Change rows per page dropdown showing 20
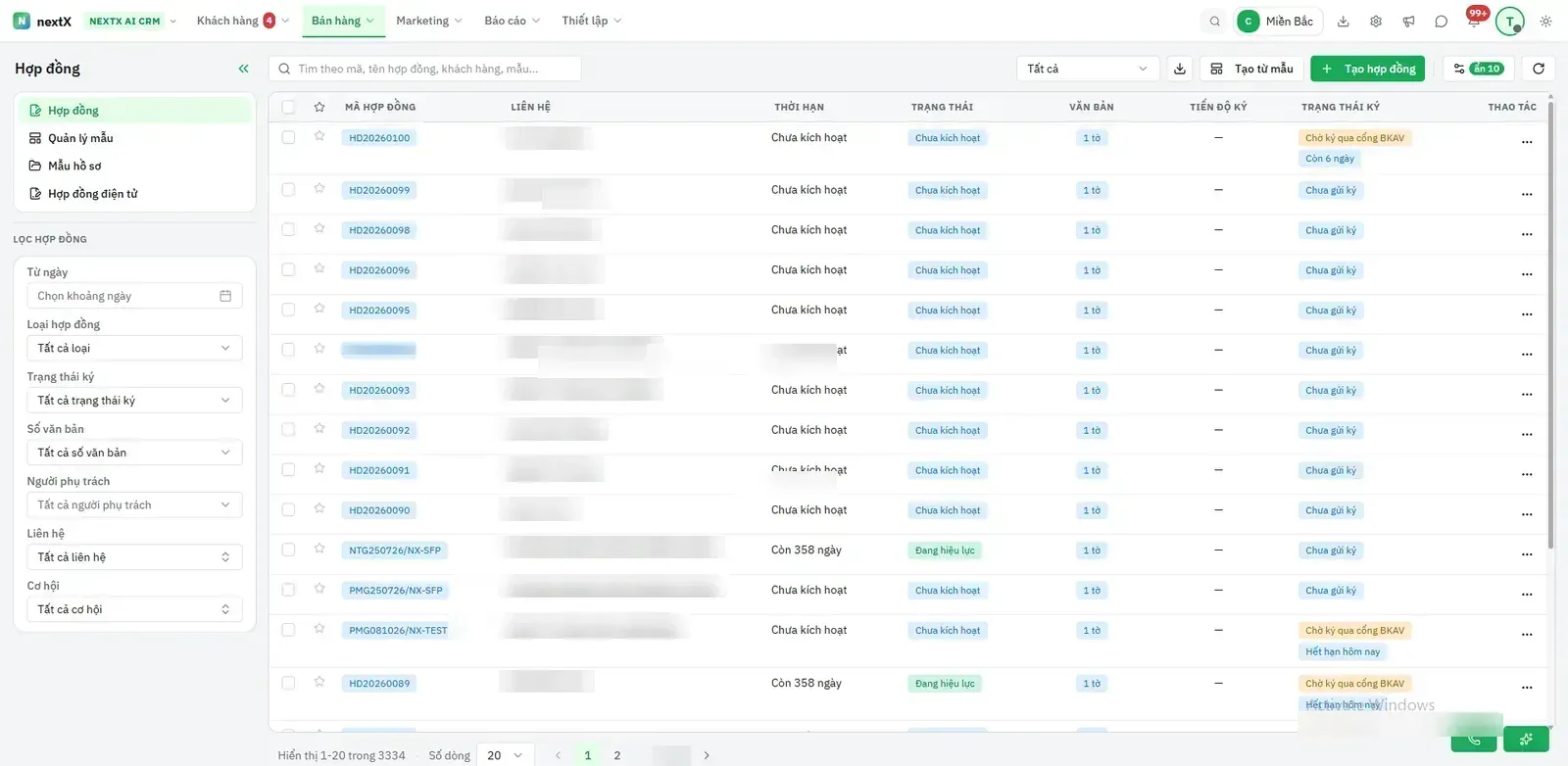 pos(506,755)
